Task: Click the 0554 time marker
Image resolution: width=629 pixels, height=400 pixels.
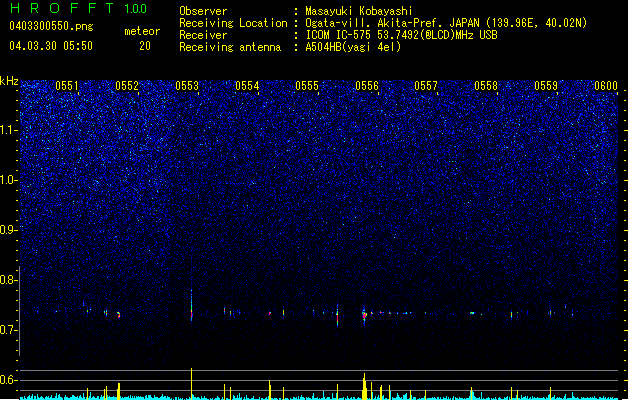Action: click(x=247, y=86)
